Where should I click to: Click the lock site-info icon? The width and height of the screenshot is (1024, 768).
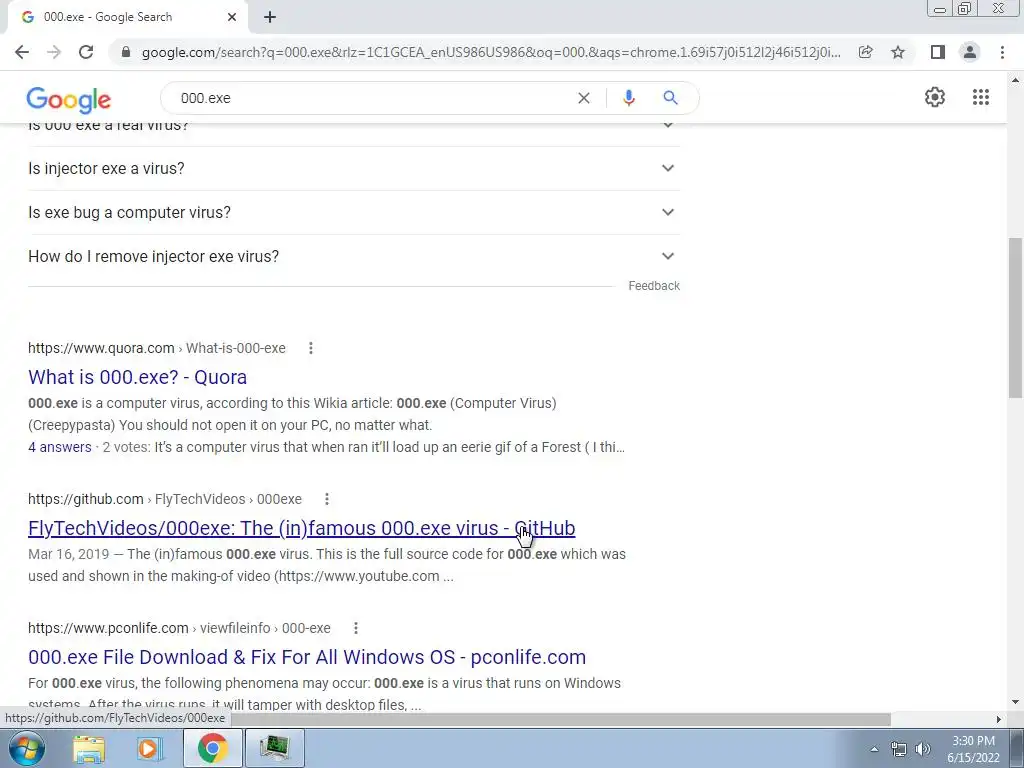point(126,52)
